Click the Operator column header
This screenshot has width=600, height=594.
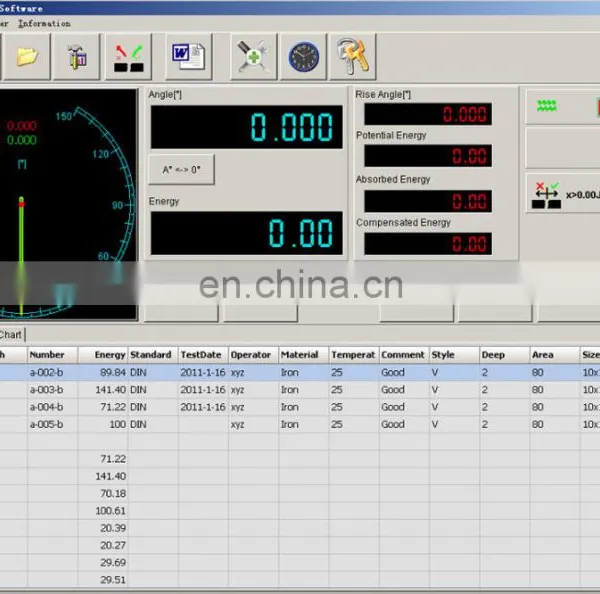coord(253,355)
